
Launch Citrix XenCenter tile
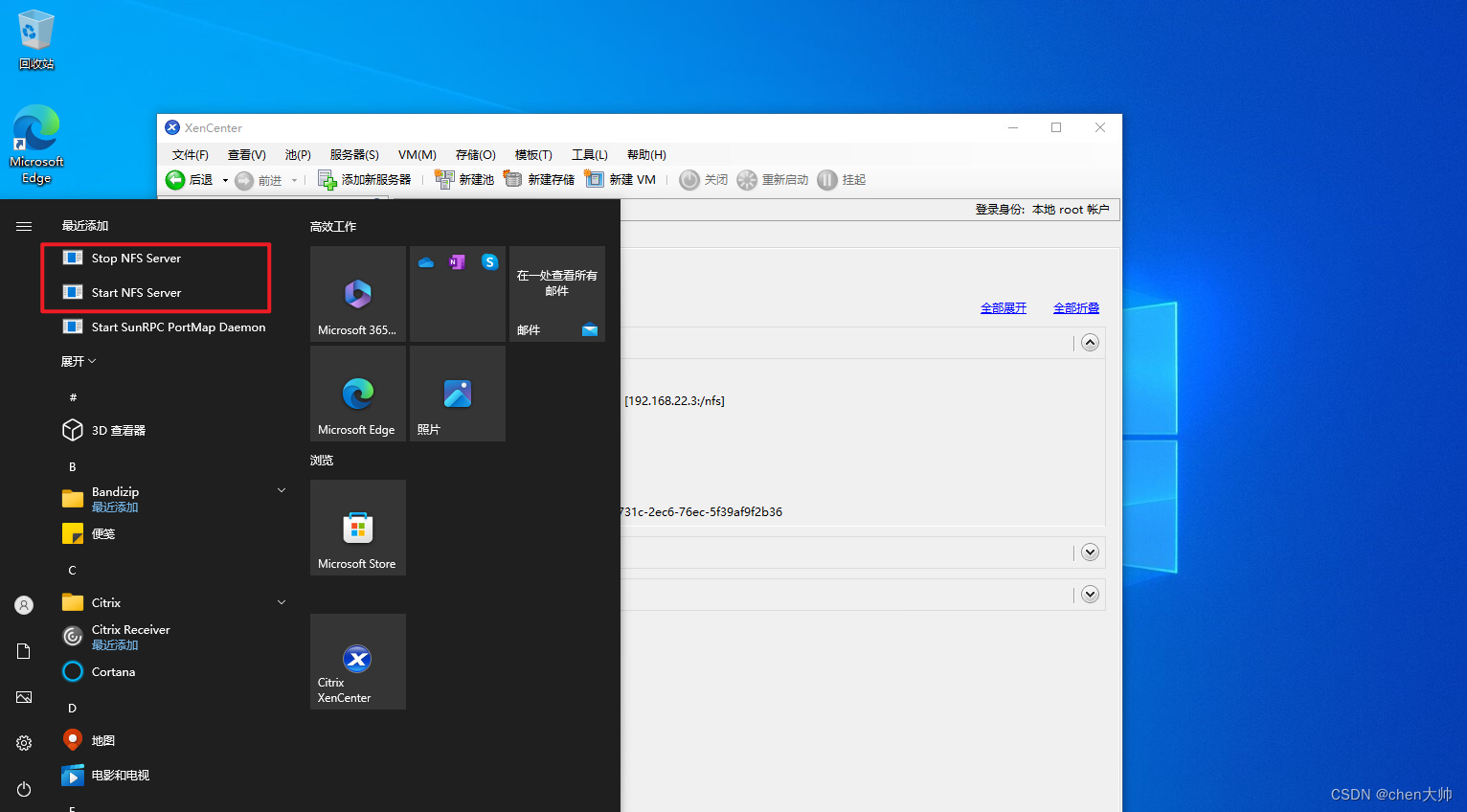[358, 662]
